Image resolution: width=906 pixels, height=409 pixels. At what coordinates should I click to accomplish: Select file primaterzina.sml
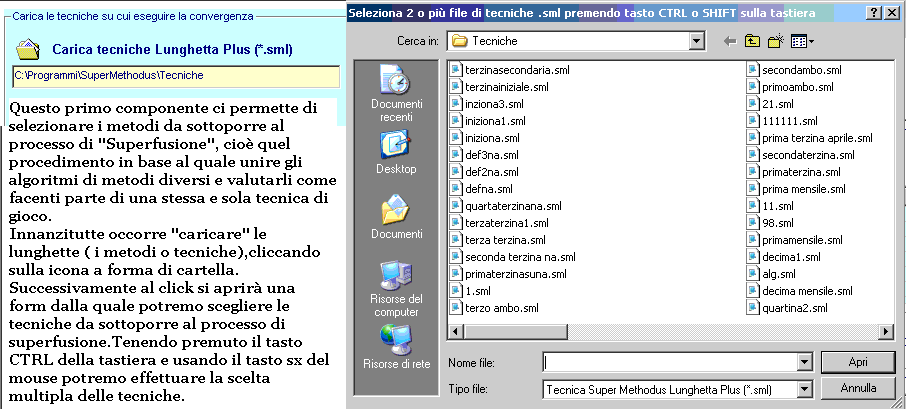tap(793, 172)
